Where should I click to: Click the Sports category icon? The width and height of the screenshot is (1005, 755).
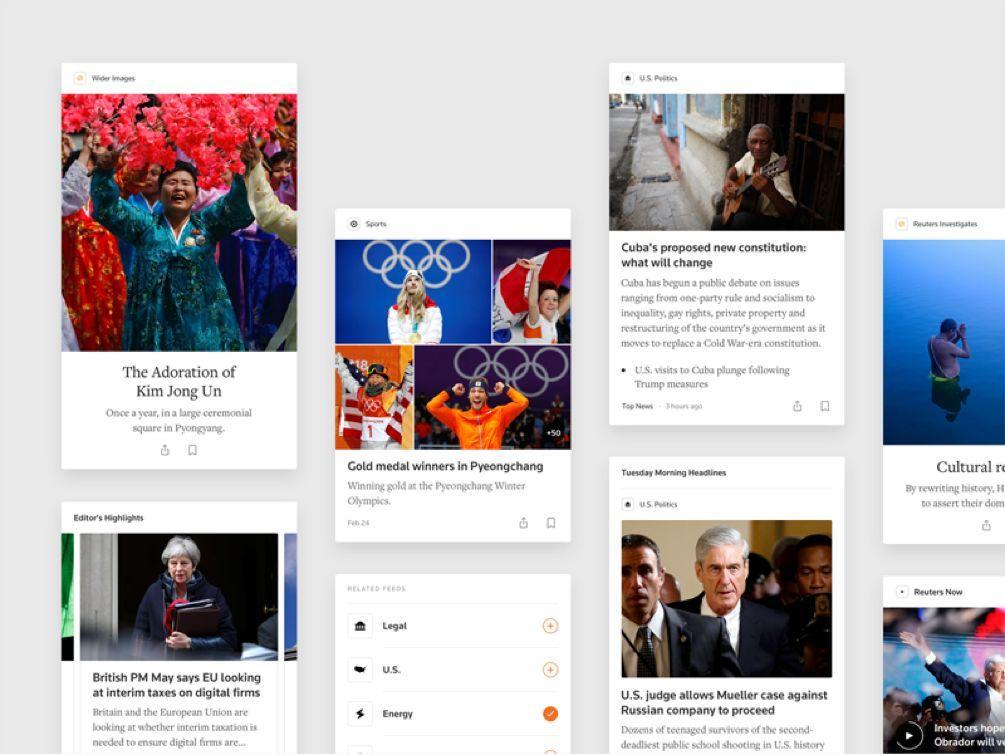pos(353,224)
